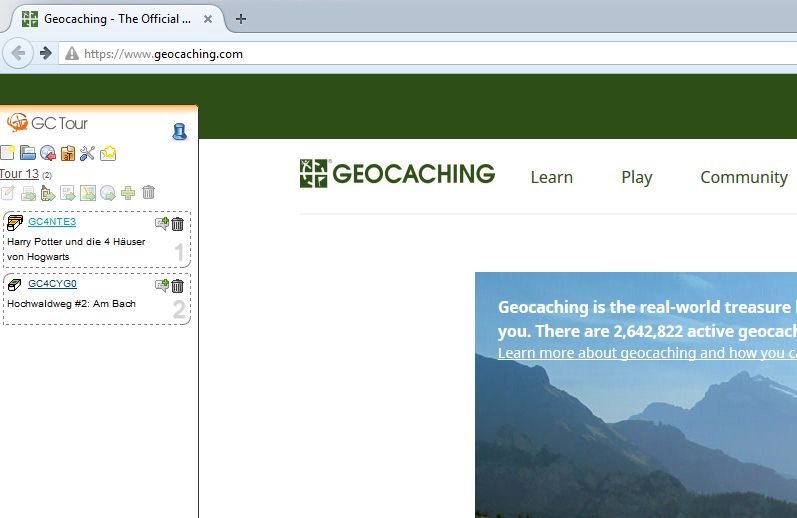Screen dimensions: 797x518
Task: Close the Geocaching browser tab
Action: (x=208, y=19)
